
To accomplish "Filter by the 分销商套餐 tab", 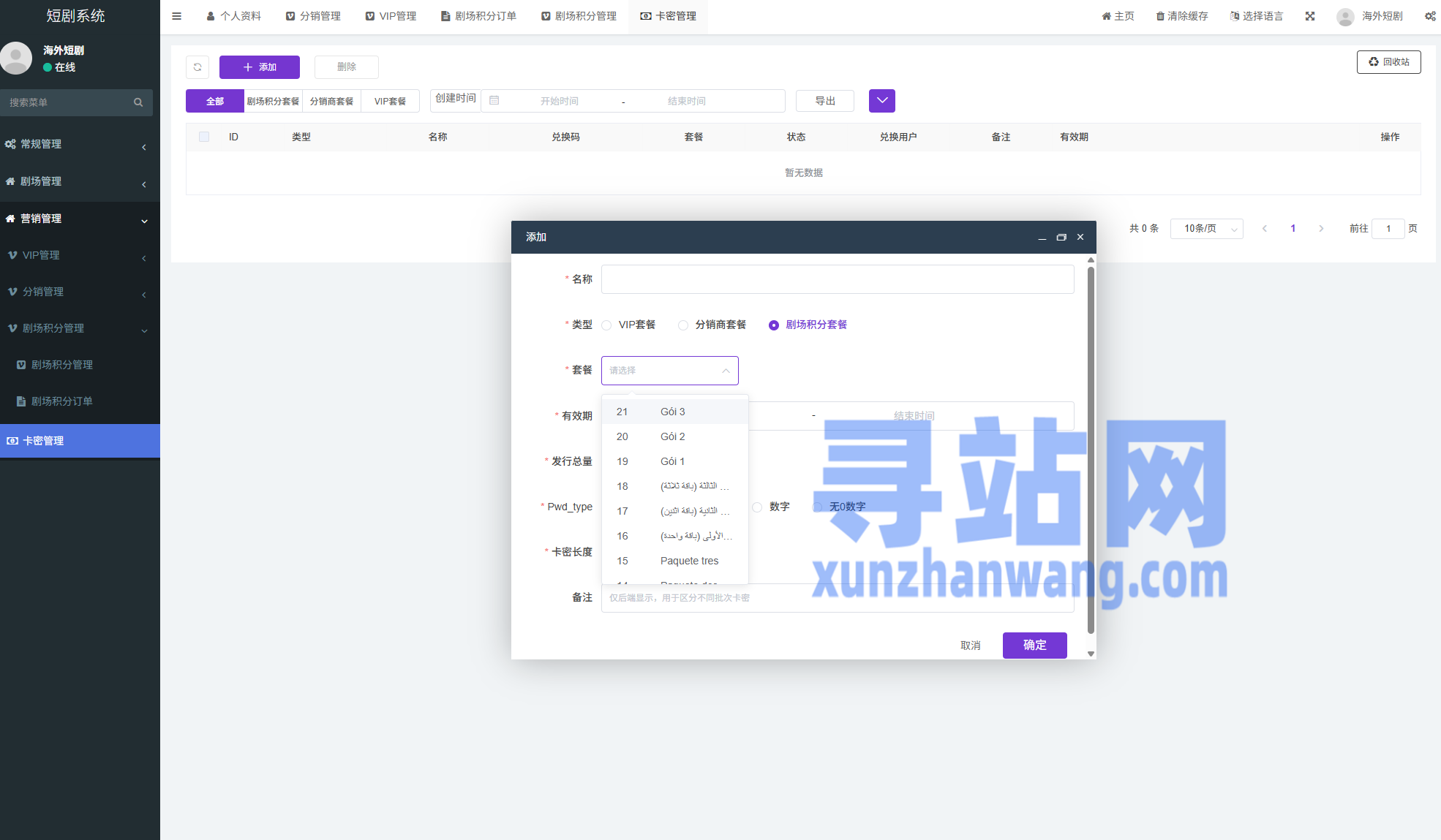I will click(331, 101).
